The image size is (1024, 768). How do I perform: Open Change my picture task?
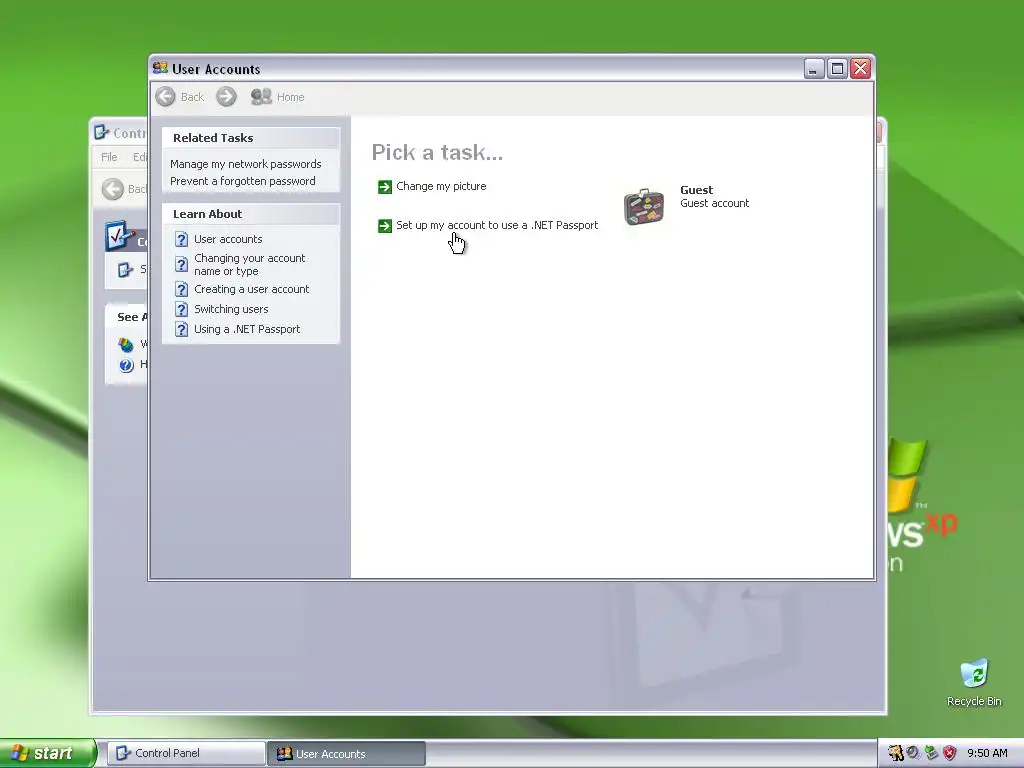441,186
